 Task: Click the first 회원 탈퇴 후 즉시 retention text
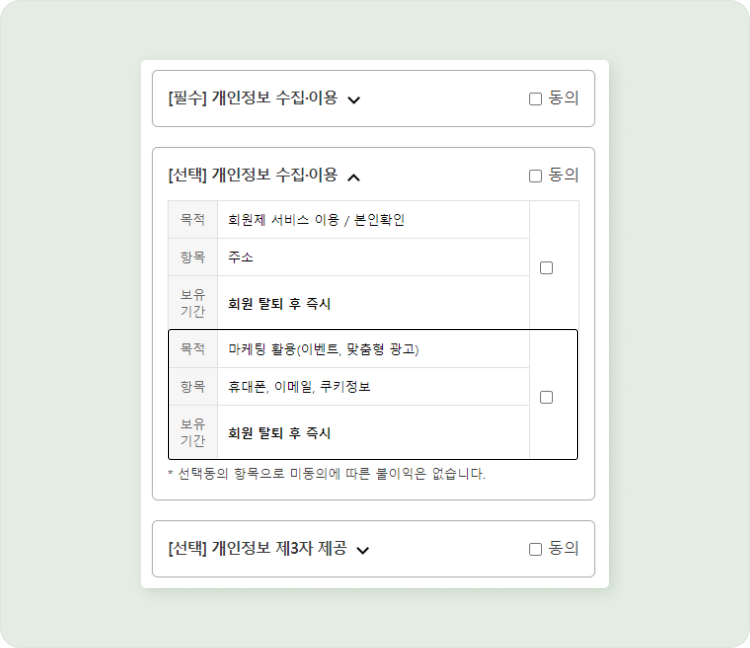pyautogui.click(x=279, y=304)
